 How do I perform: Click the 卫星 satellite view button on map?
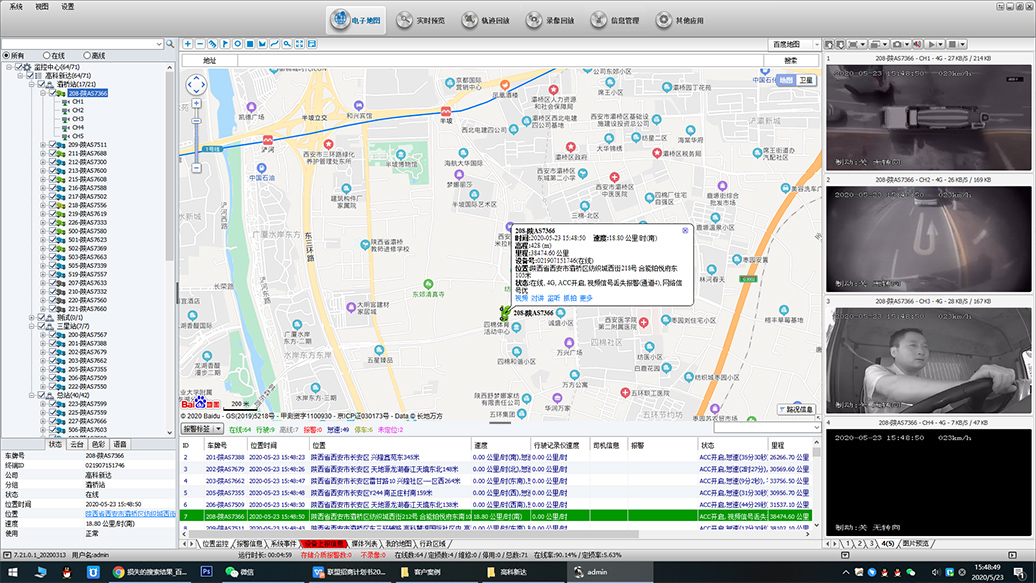click(x=806, y=79)
